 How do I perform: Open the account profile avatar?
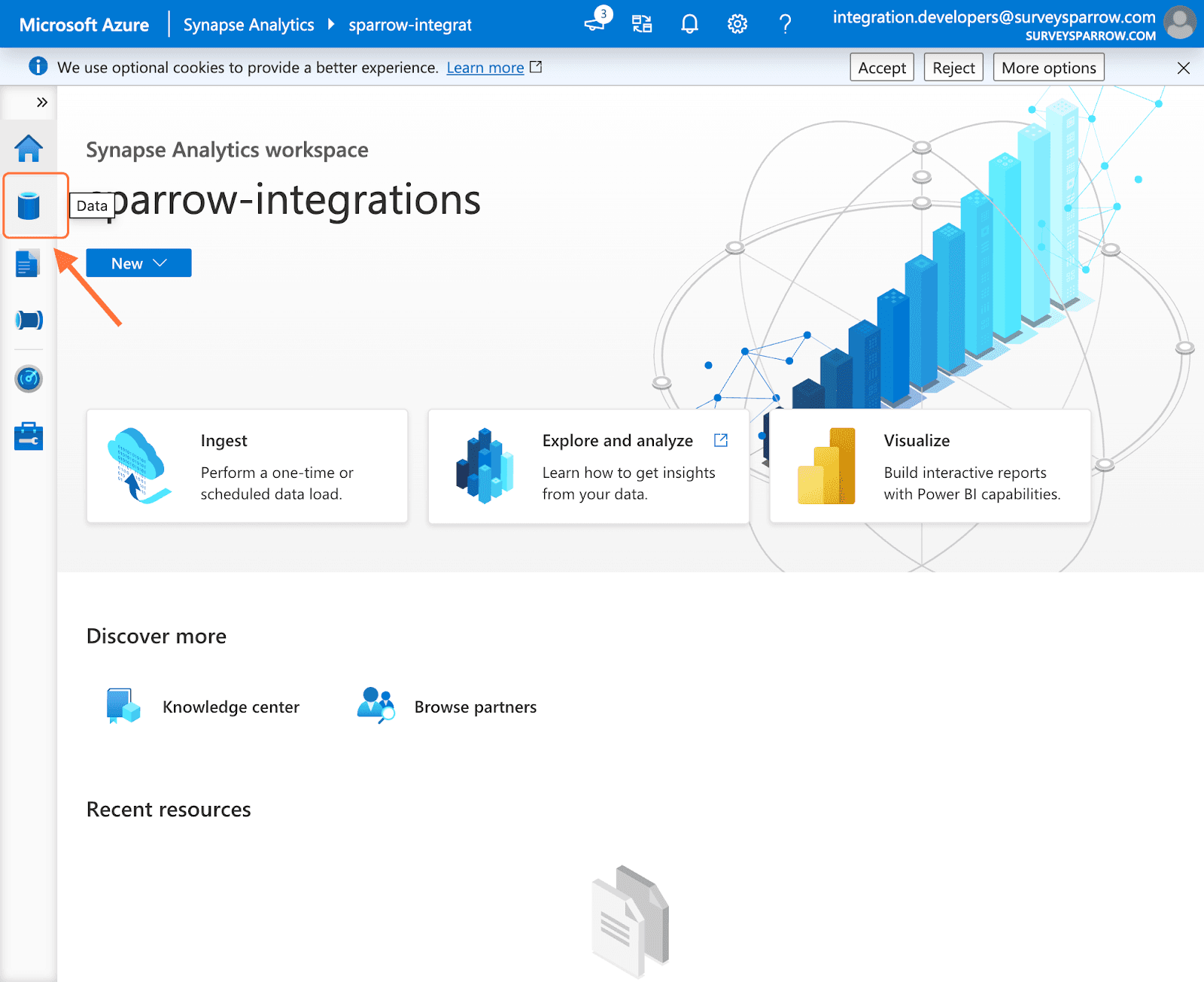tap(1179, 23)
